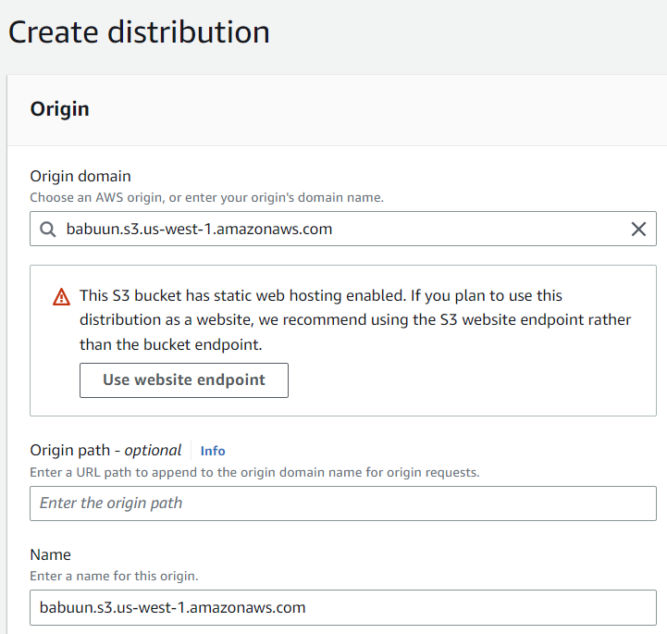667x634 pixels.
Task: Click the 'Enter a URL path to append' description
Action: [254, 472]
